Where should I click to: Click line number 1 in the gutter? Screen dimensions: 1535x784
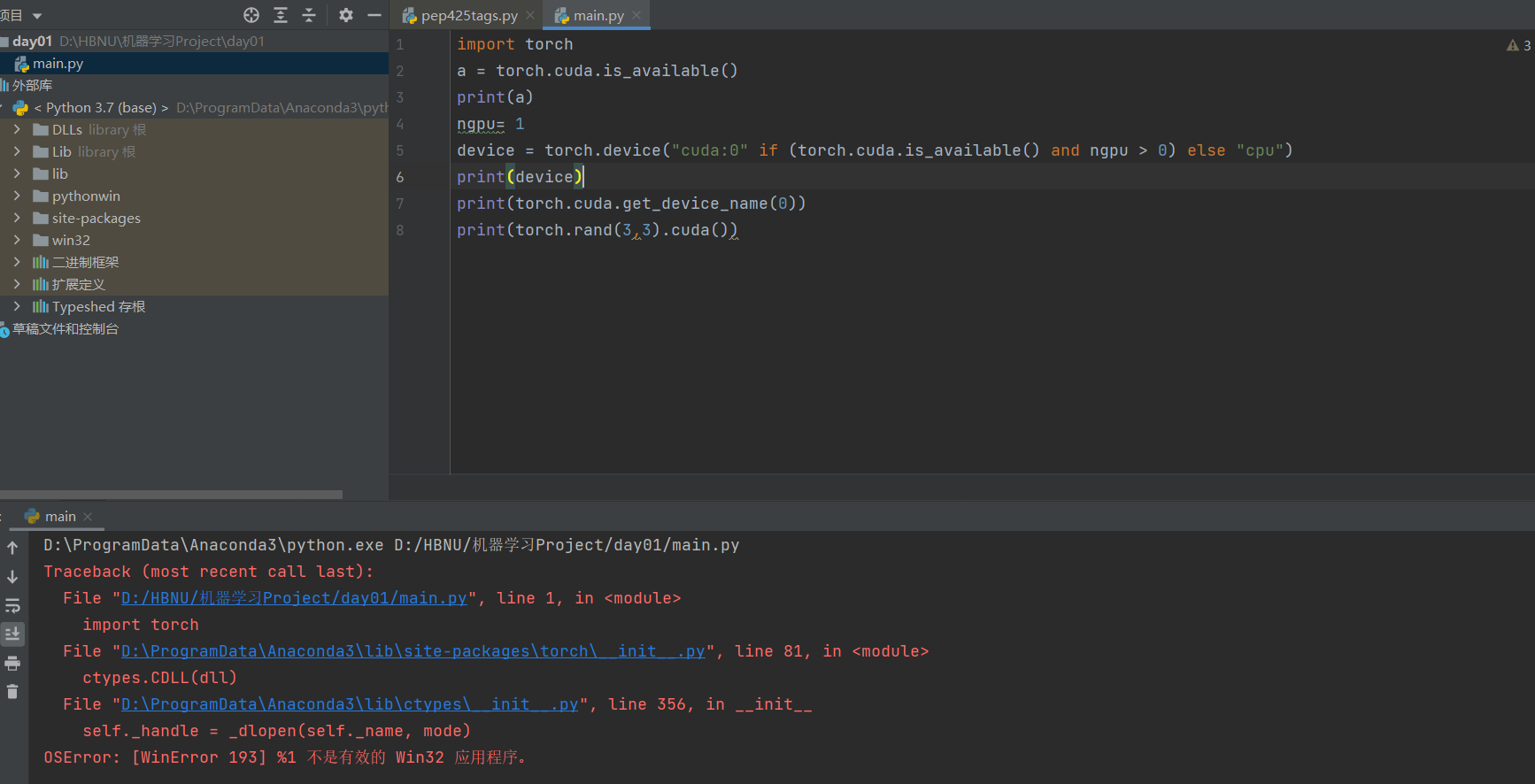click(x=400, y=44)
